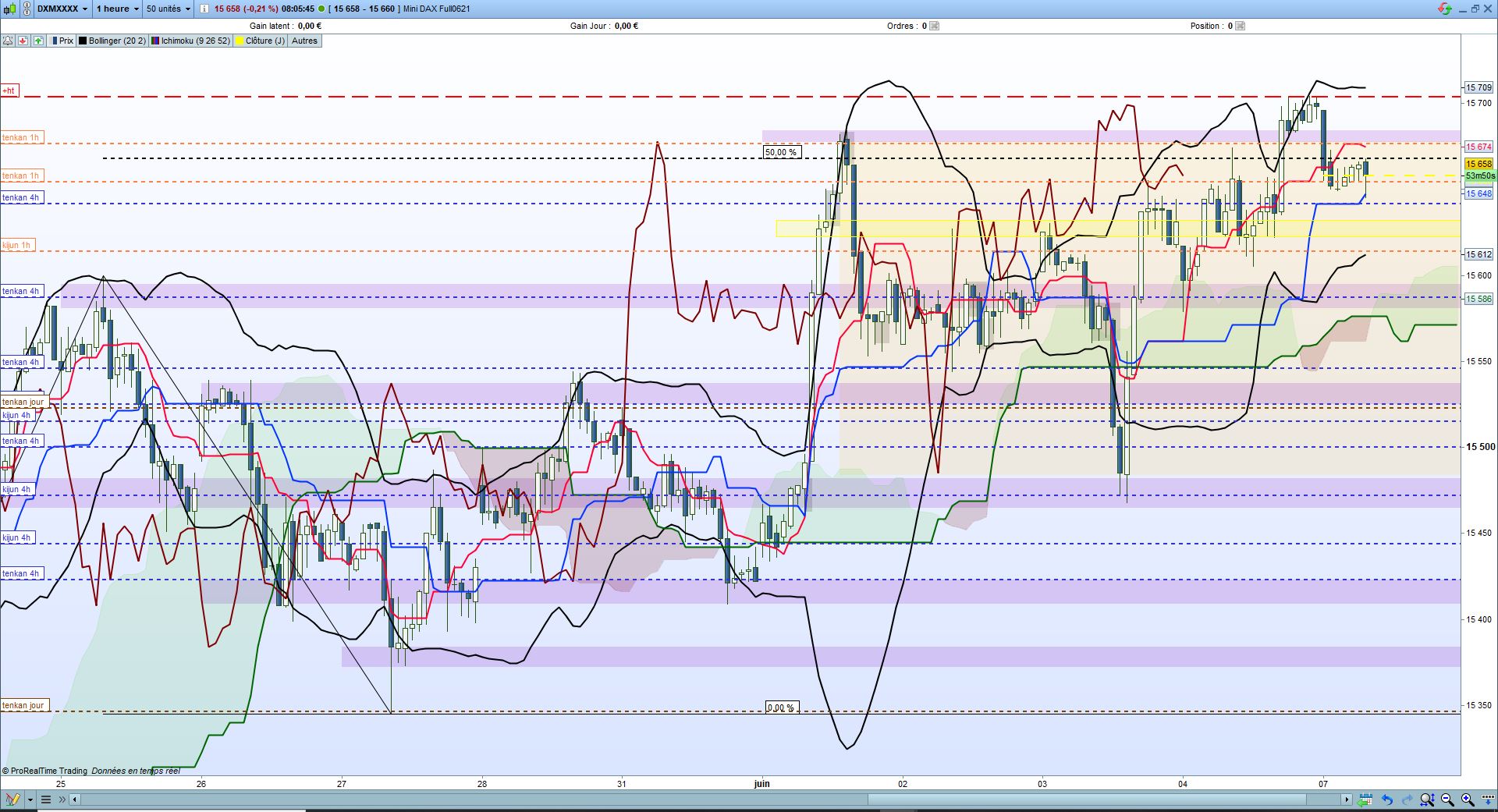The width and height of the screenshot is (1498, 812).
Task: Click the 'Gain Jour' value 0,00 €
Action: 627,26
